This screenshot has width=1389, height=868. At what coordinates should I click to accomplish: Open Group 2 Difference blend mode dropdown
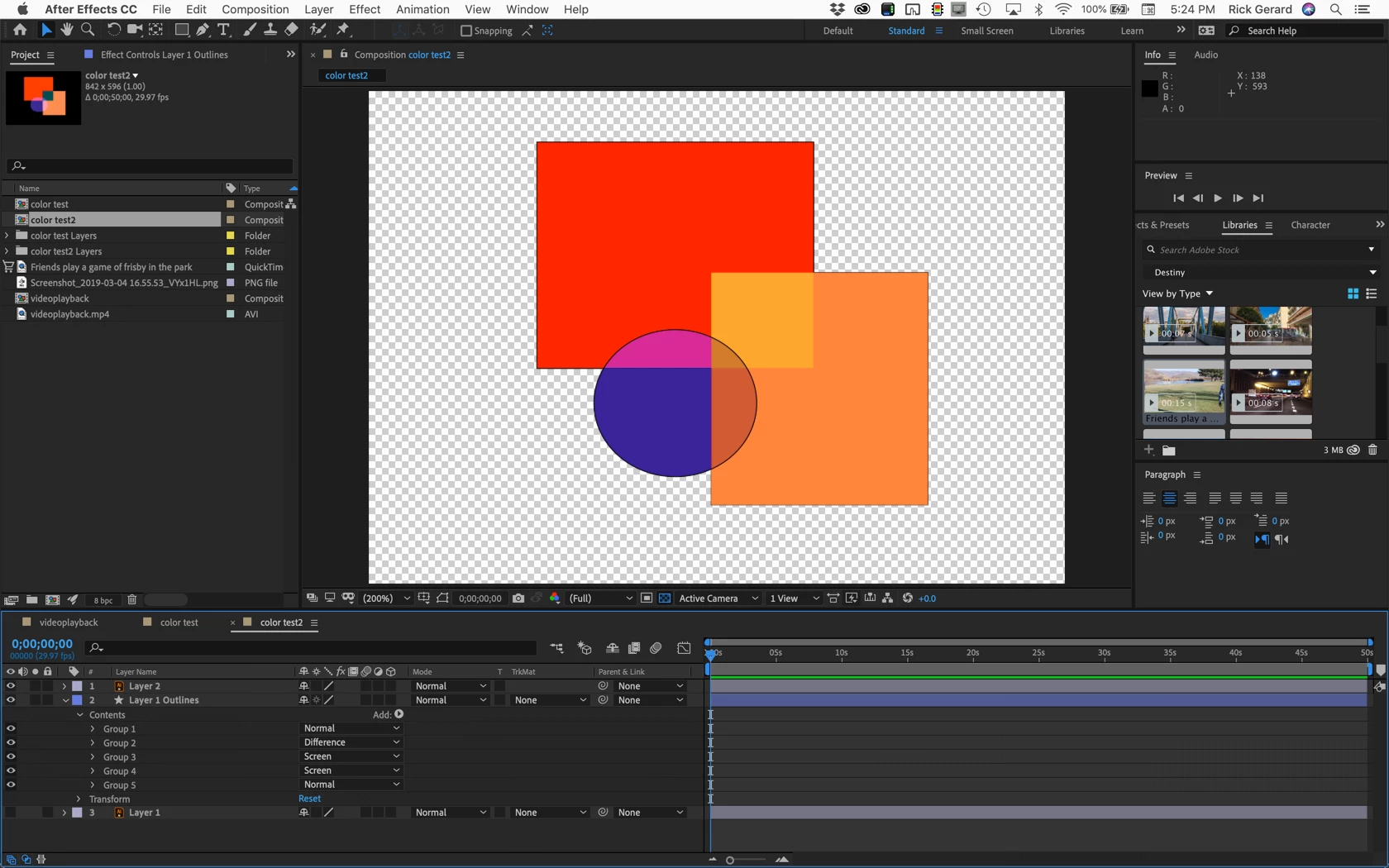tap(351, 742)
